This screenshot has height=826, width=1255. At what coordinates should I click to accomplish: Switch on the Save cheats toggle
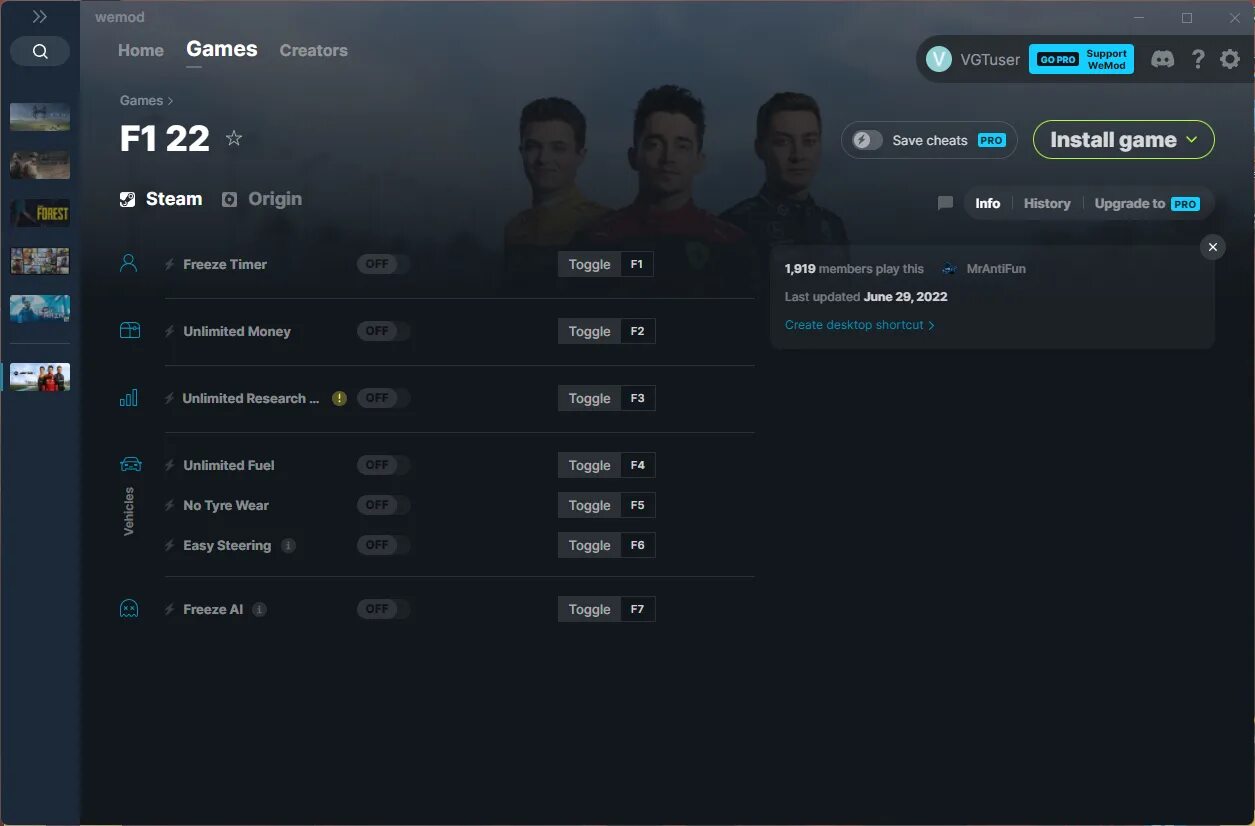[x=867, y=140]
